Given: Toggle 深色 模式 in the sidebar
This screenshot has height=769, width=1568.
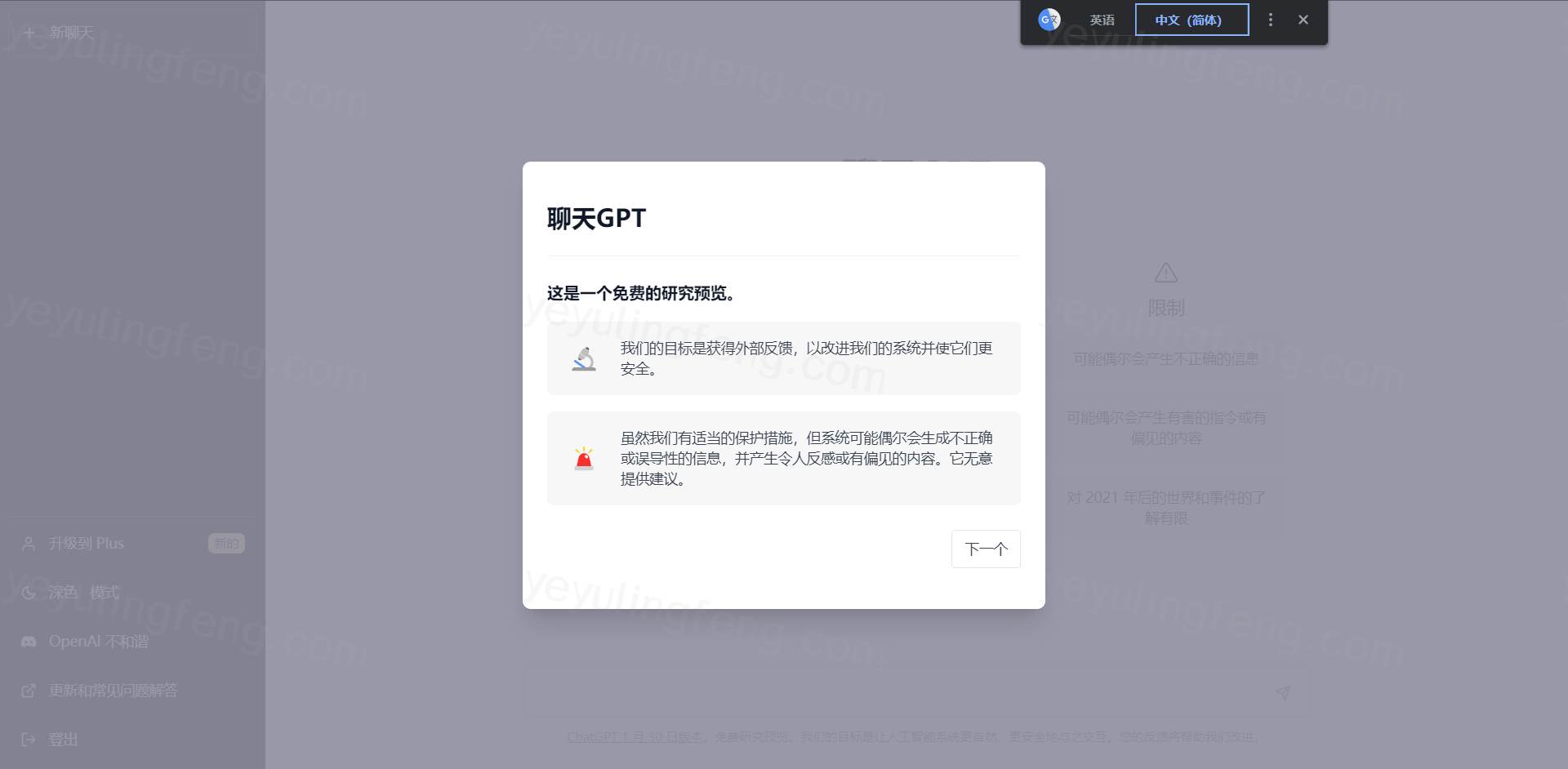Looking at the screenshot, I should coord(133,593).
